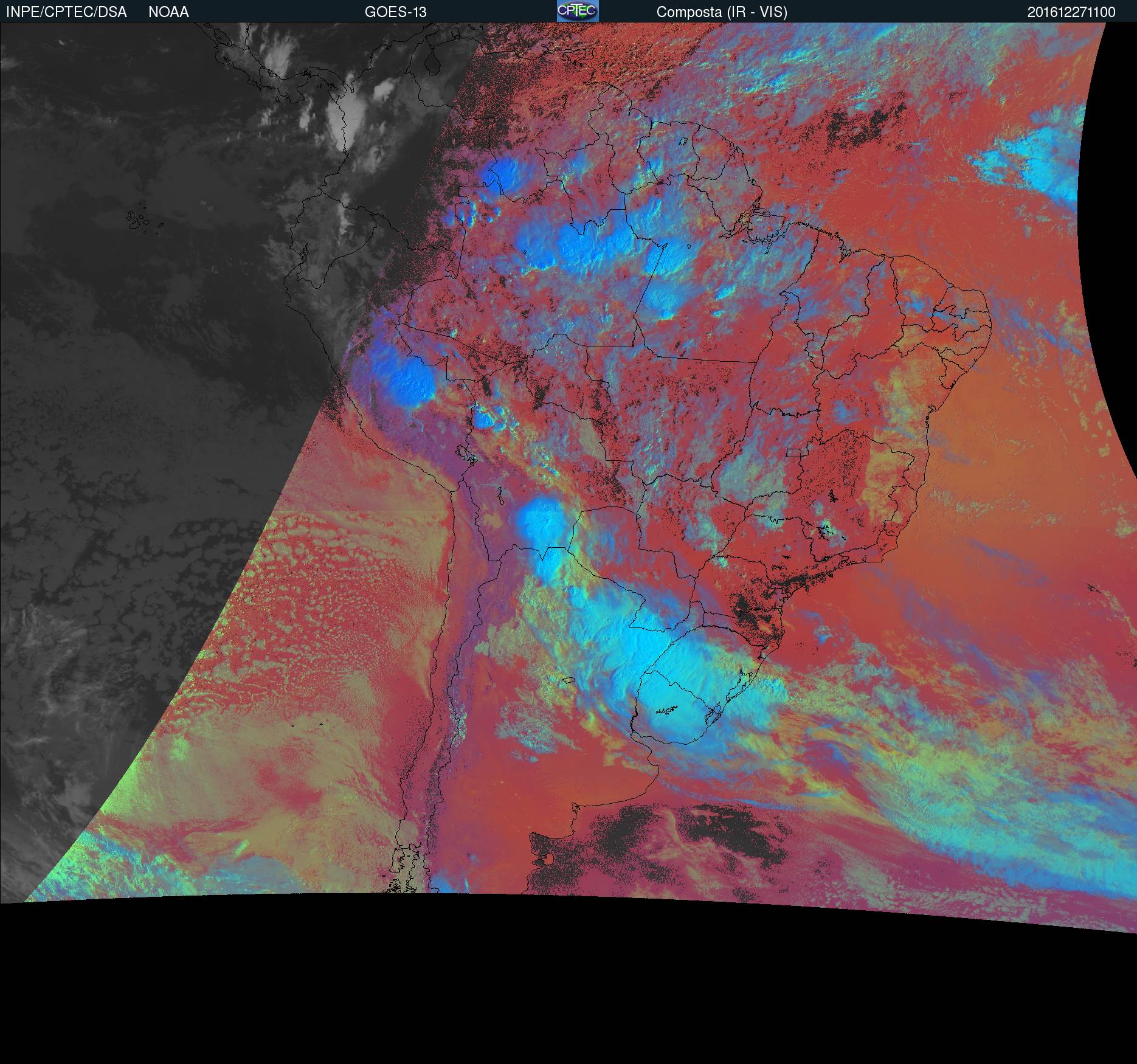Click the NOAA label in the header
This screenshot has width=1137, height=1064.
[168, 12]
